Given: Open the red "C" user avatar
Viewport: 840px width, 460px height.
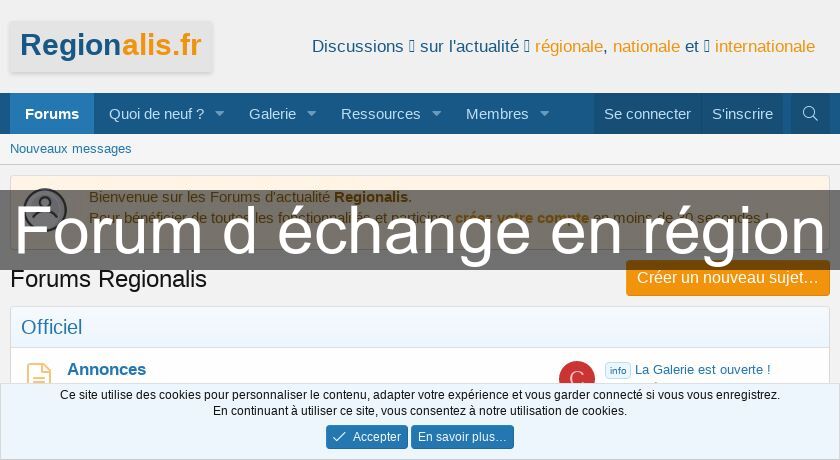Looking at the screenshot, I should (x=576, y=377).
